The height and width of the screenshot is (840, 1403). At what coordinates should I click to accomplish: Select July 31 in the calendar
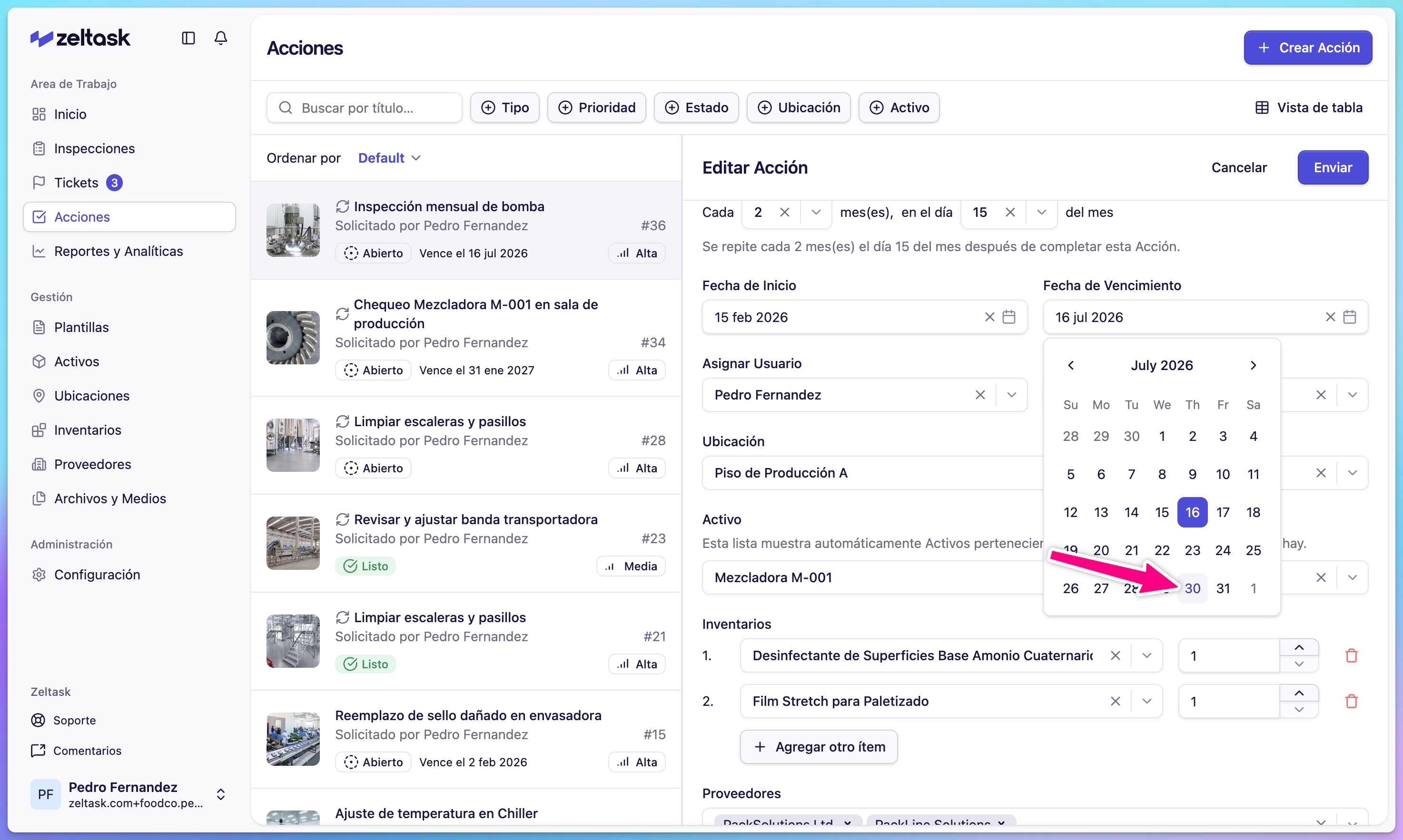[1222, 589]
